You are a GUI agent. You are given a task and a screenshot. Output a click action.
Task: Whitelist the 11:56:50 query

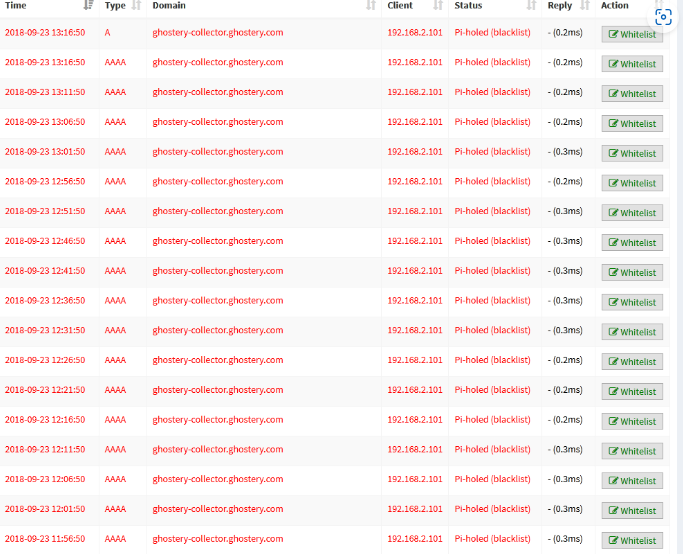pos(632,540)
